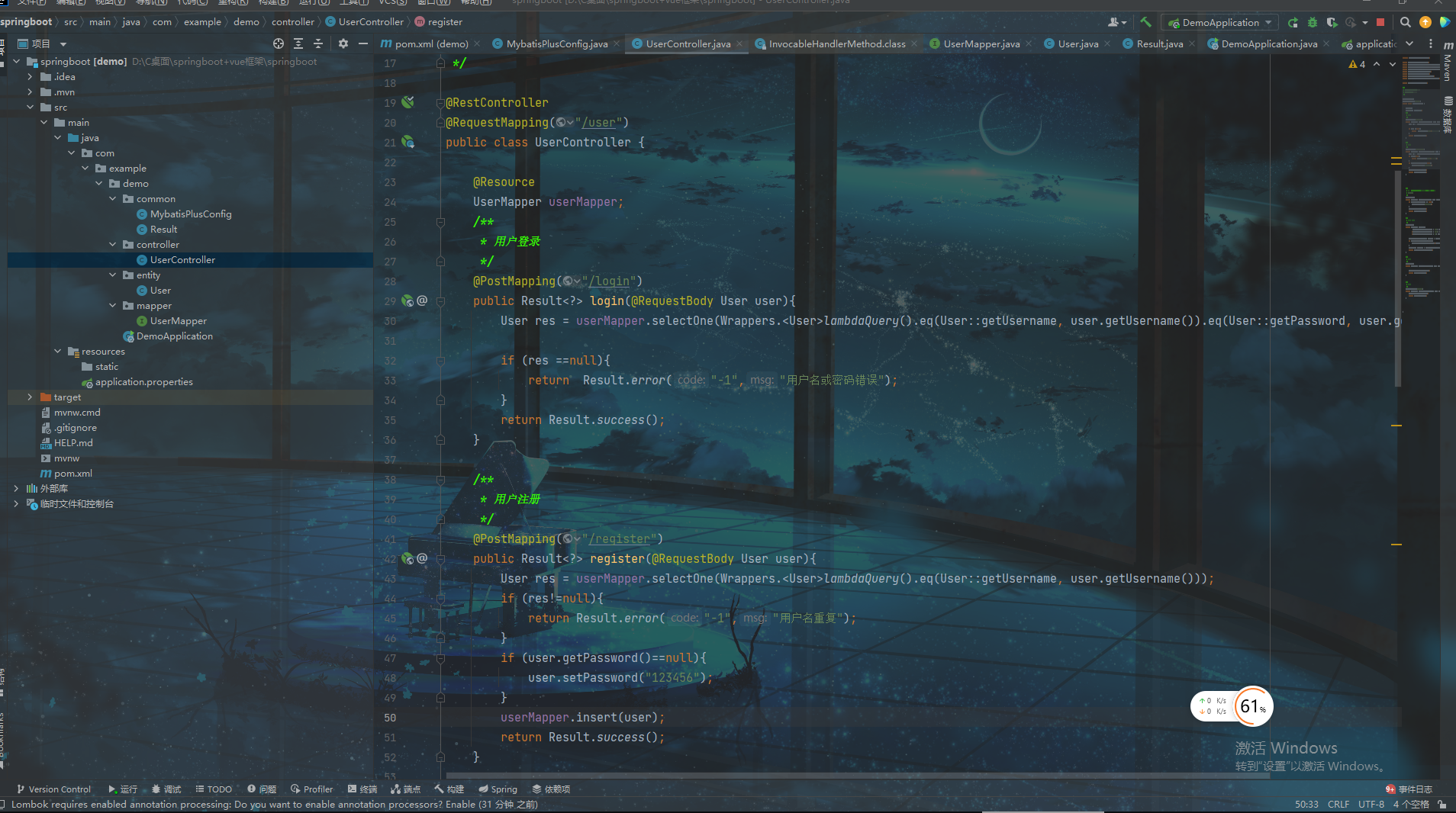This screenshot has width=1456, height=813.
Task: Click the UserController breadcrumb in navigation bar
Action: click(364, 21)
